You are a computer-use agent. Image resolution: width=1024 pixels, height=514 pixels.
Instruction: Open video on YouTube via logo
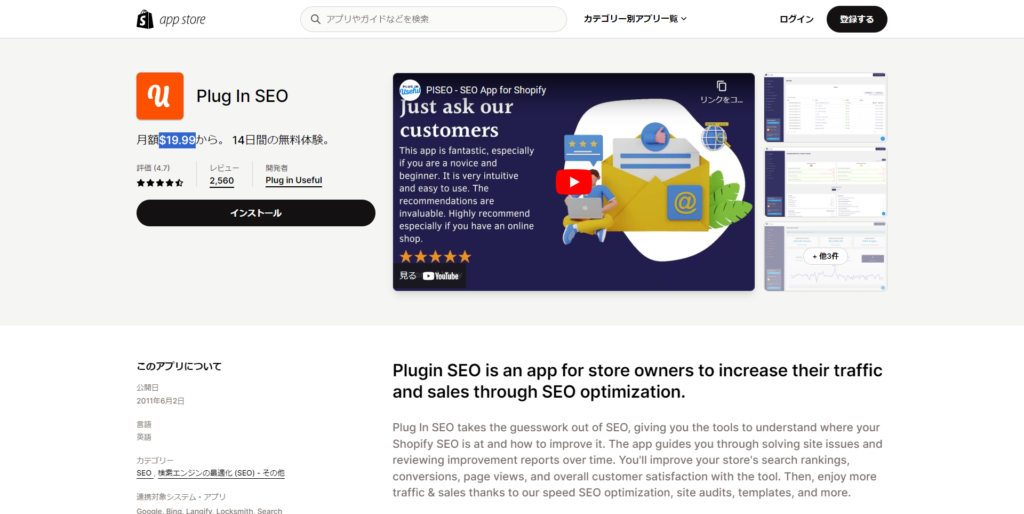point(440,276)
